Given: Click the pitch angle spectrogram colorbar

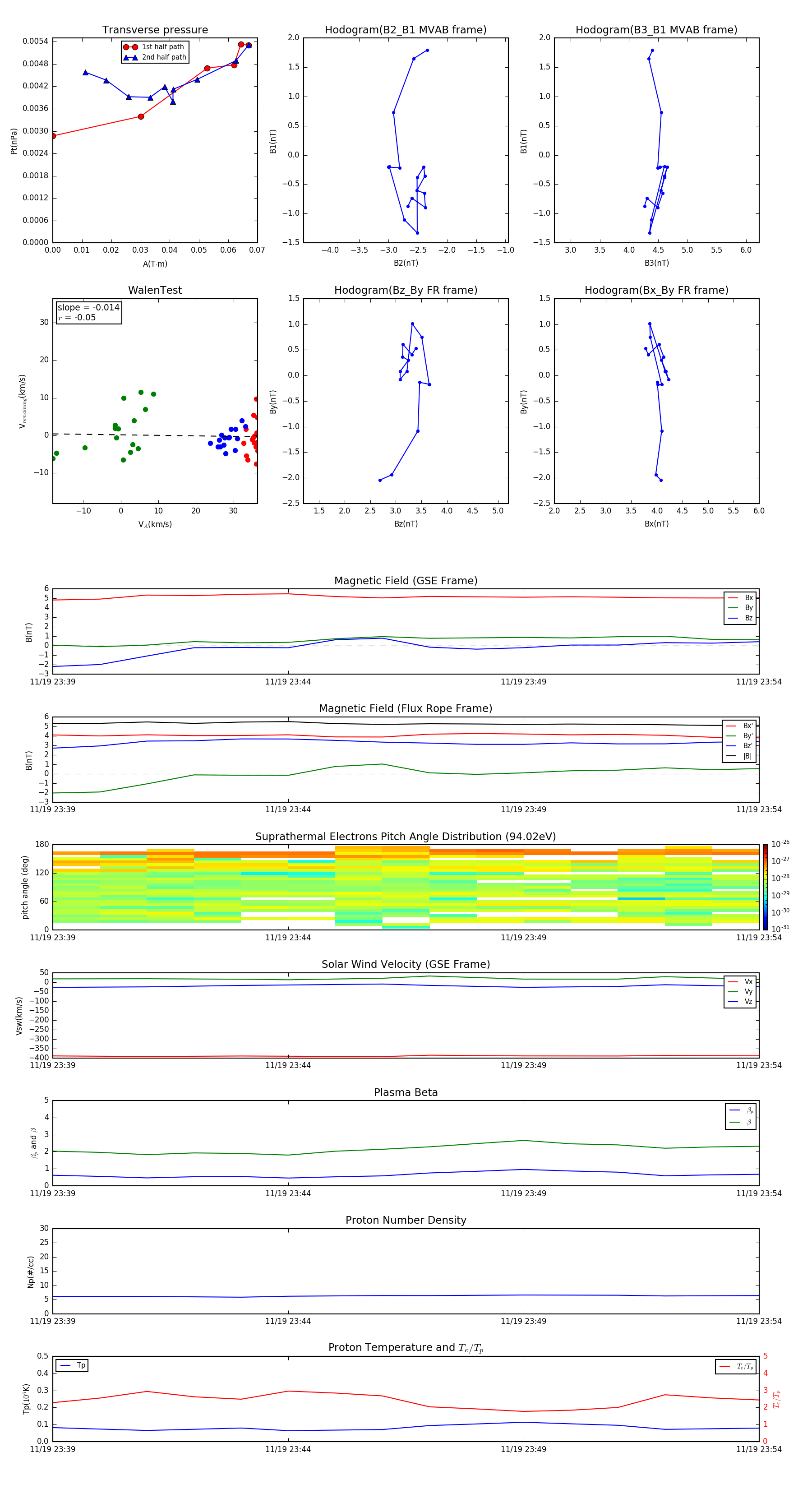Looking at the screenshot, I should coord(765,887).
